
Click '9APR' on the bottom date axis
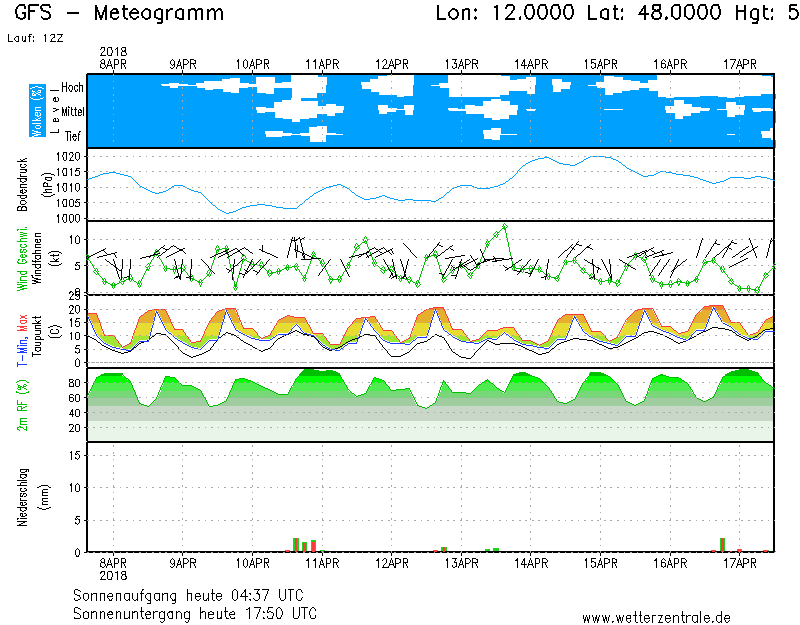click(183, 563)
